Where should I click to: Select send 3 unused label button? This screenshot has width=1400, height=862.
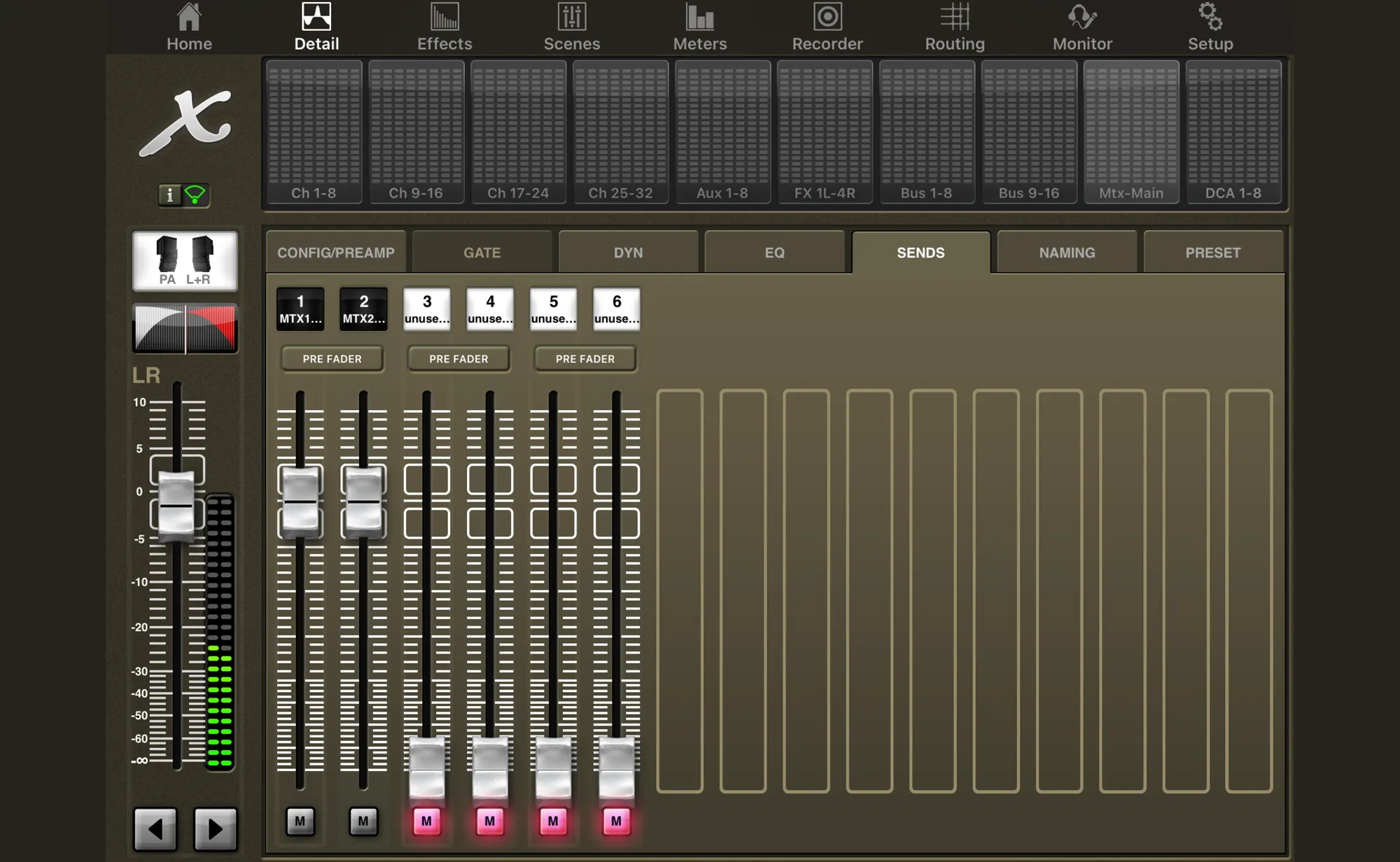click(427, 309)
